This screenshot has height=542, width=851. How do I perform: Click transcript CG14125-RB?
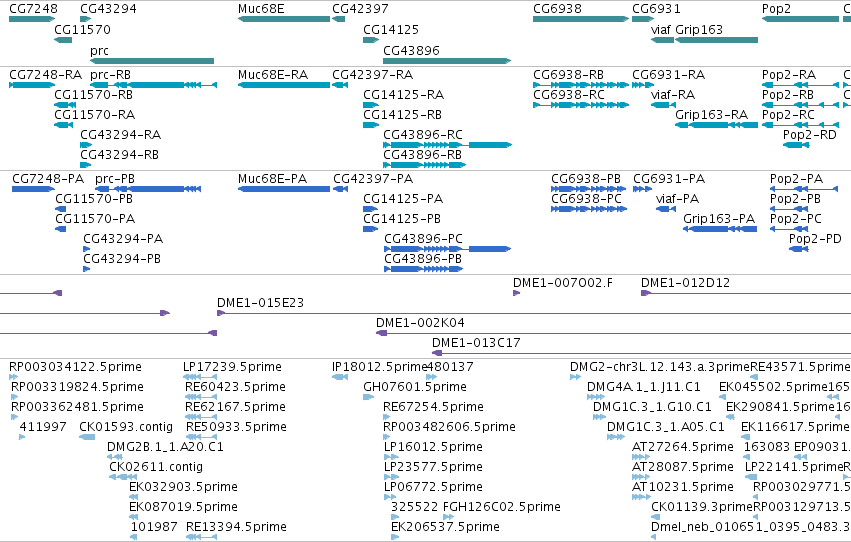(x=371, y=125)
